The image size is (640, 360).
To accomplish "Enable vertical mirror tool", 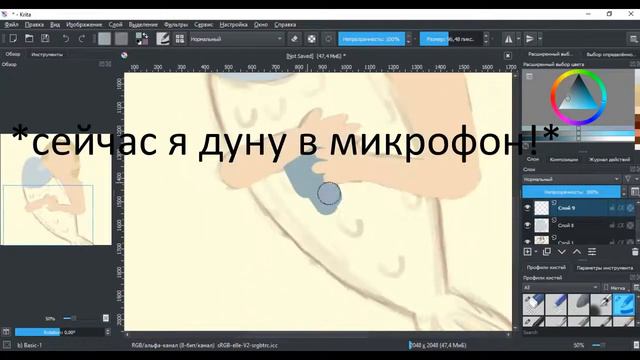I will point(530,39).
